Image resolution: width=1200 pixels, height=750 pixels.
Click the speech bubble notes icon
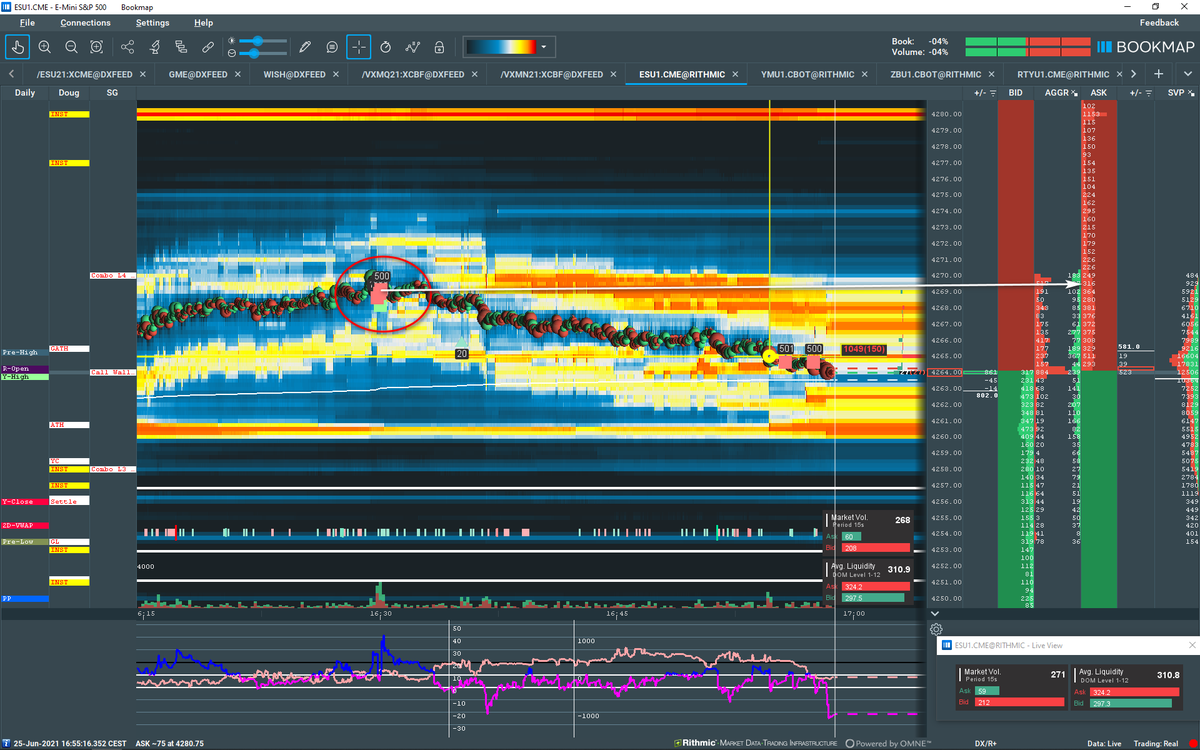pos(332,46)
